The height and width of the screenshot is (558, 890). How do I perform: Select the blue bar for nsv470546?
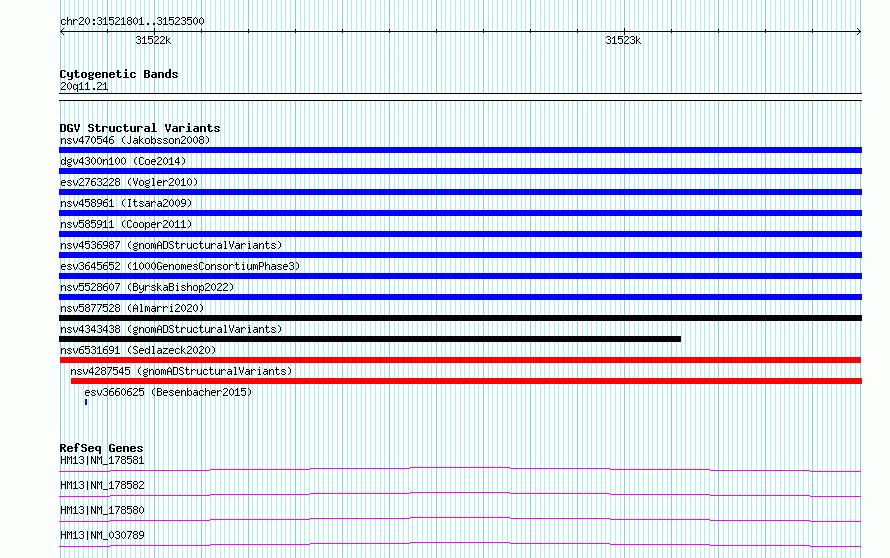click(460, 150)
